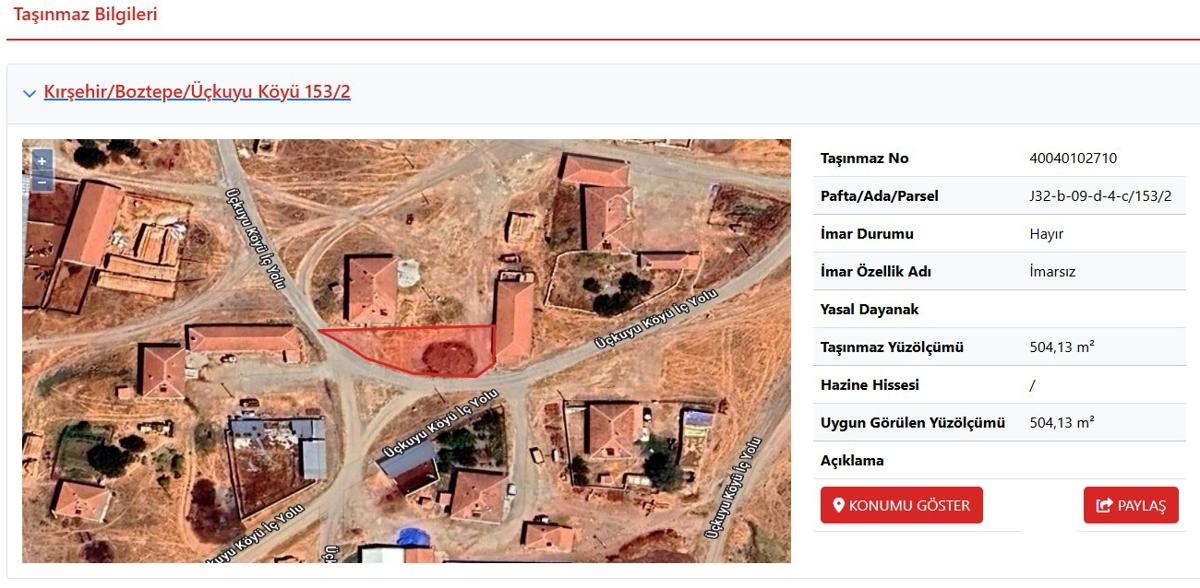The image size is (1200, 588).
Task: Zoom out on the map with minus button
Action: point(42,182)
